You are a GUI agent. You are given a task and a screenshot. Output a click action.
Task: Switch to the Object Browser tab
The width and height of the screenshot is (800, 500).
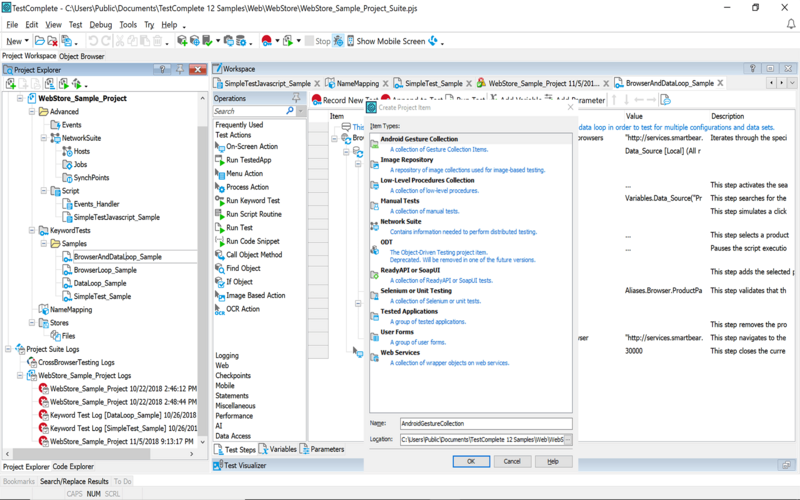(x=82, y=56)
